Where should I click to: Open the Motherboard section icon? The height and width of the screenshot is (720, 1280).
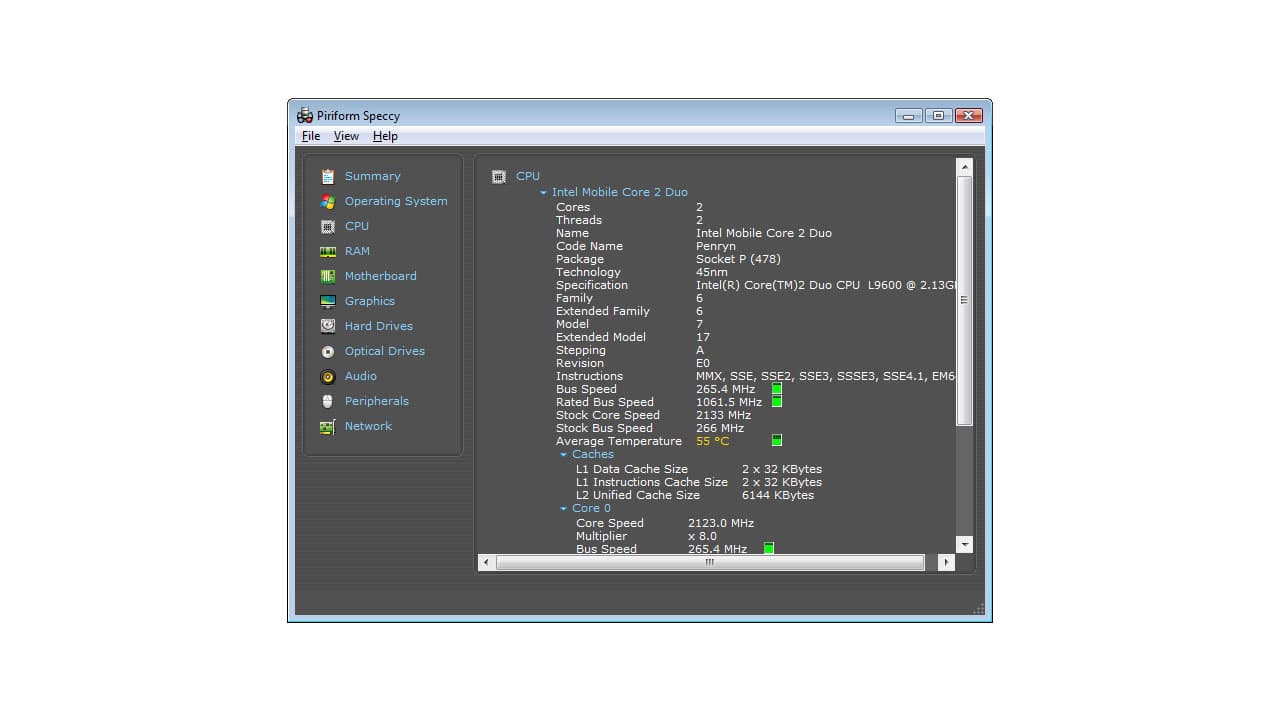coord(329,276)
